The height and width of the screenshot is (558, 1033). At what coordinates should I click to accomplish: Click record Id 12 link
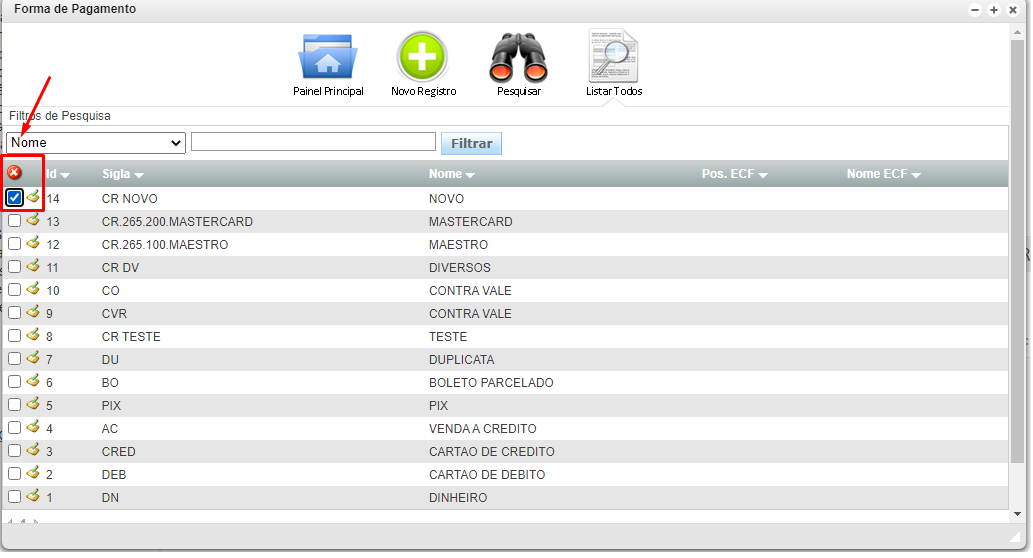(x=53, y=245)
